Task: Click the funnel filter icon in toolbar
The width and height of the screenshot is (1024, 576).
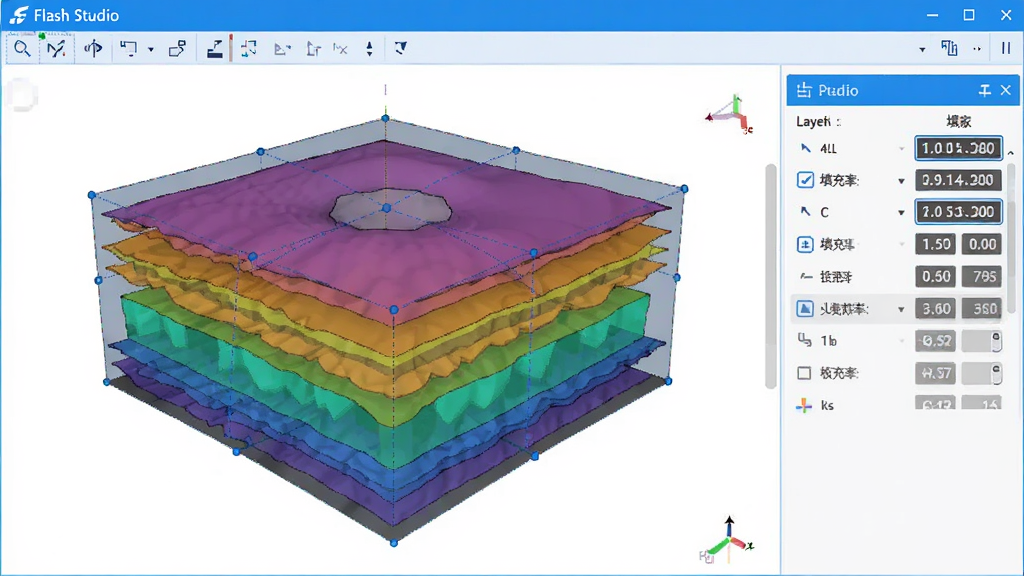Action: click(401, 48)
